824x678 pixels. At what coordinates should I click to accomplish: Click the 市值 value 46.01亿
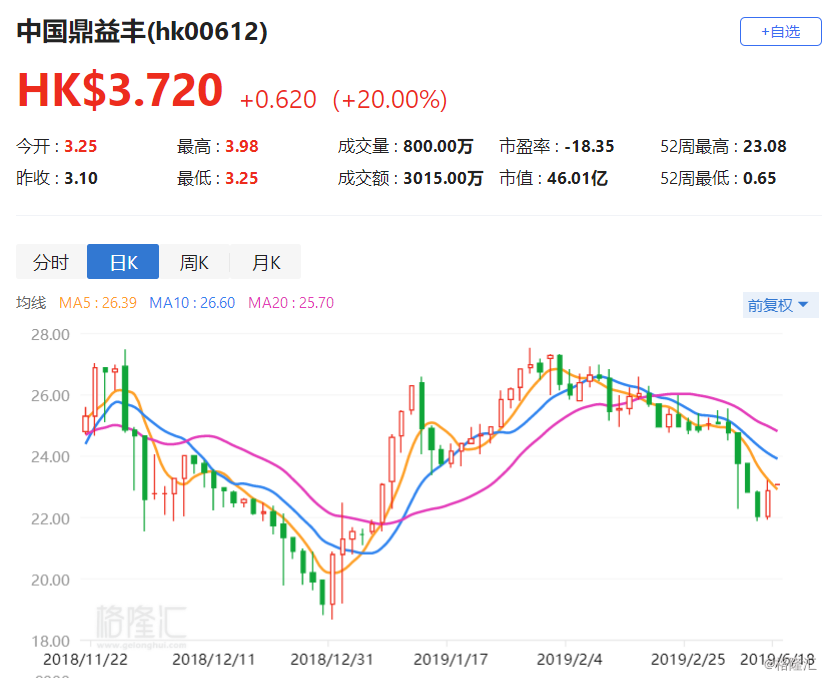pyautogui.click(x=578, y=178)
